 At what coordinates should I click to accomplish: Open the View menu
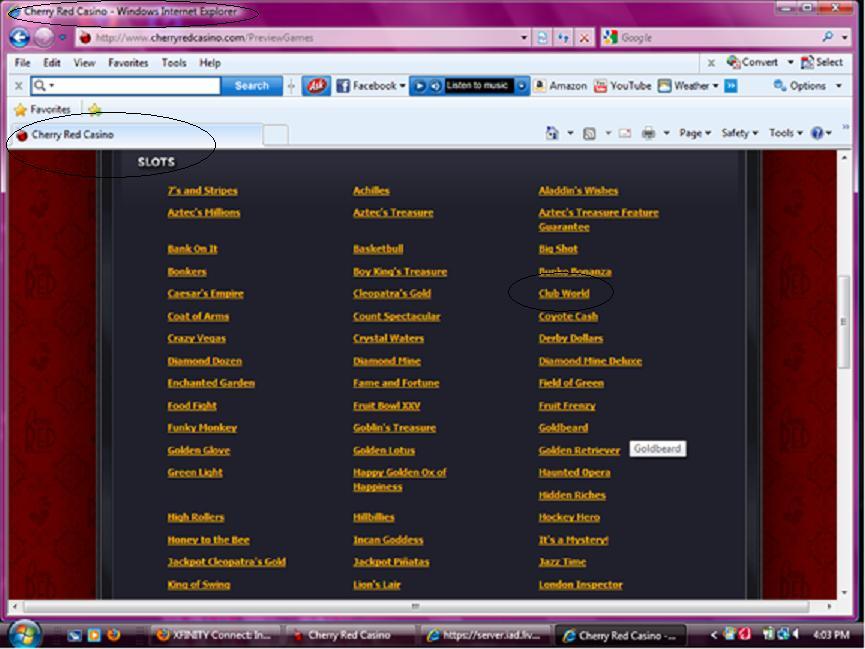click(84, 62)
